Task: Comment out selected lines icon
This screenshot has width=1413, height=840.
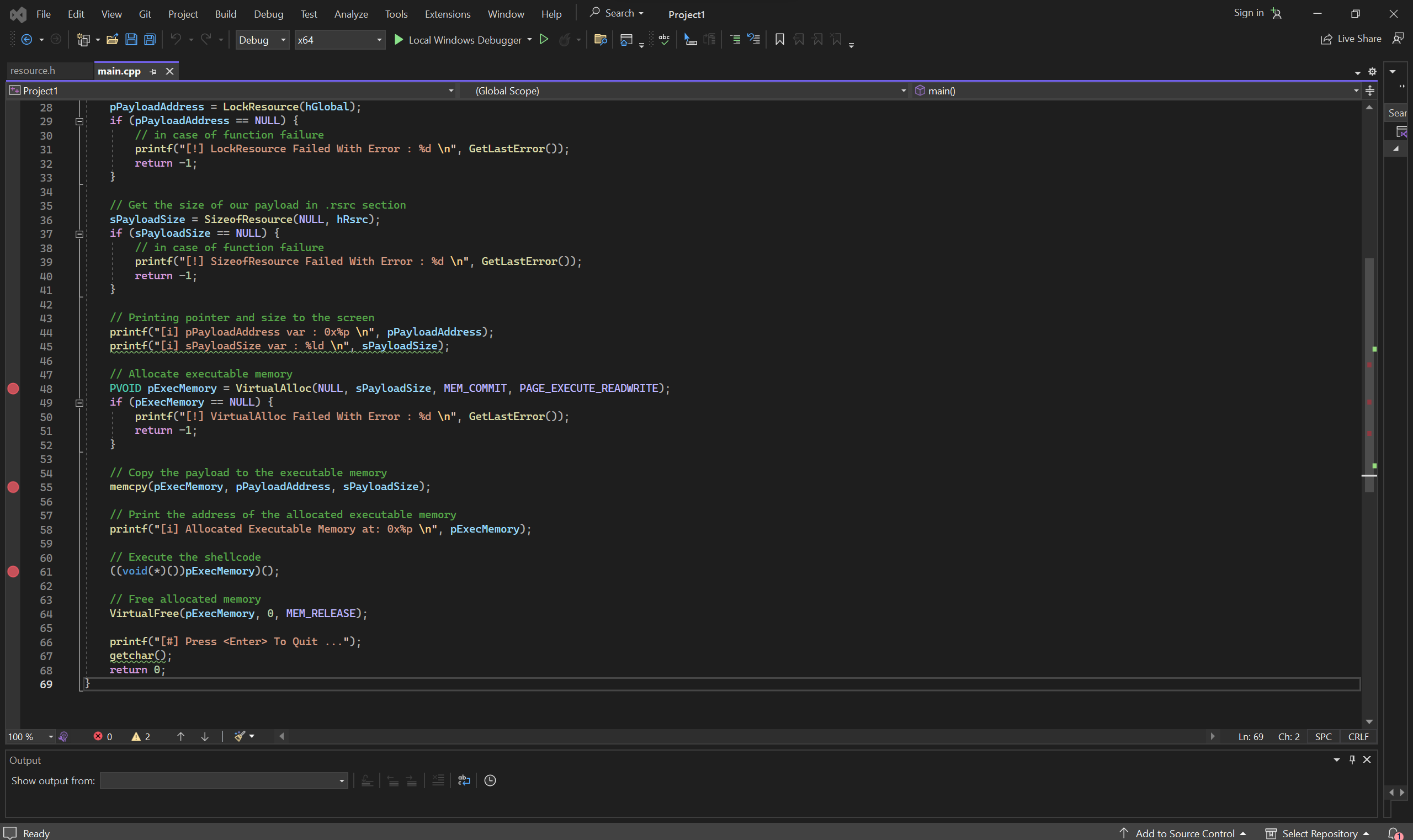Action: [x=735, y=39]
